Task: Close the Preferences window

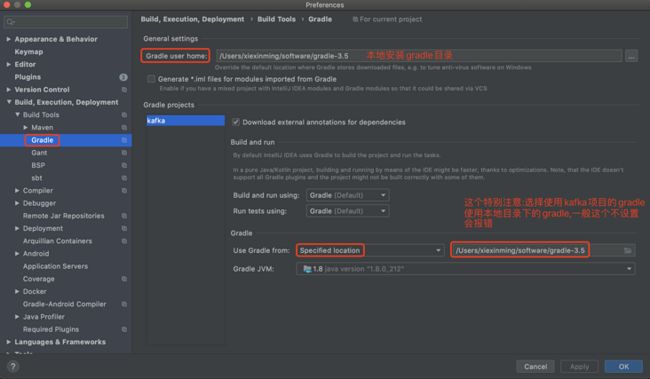Action: [7, 5]
